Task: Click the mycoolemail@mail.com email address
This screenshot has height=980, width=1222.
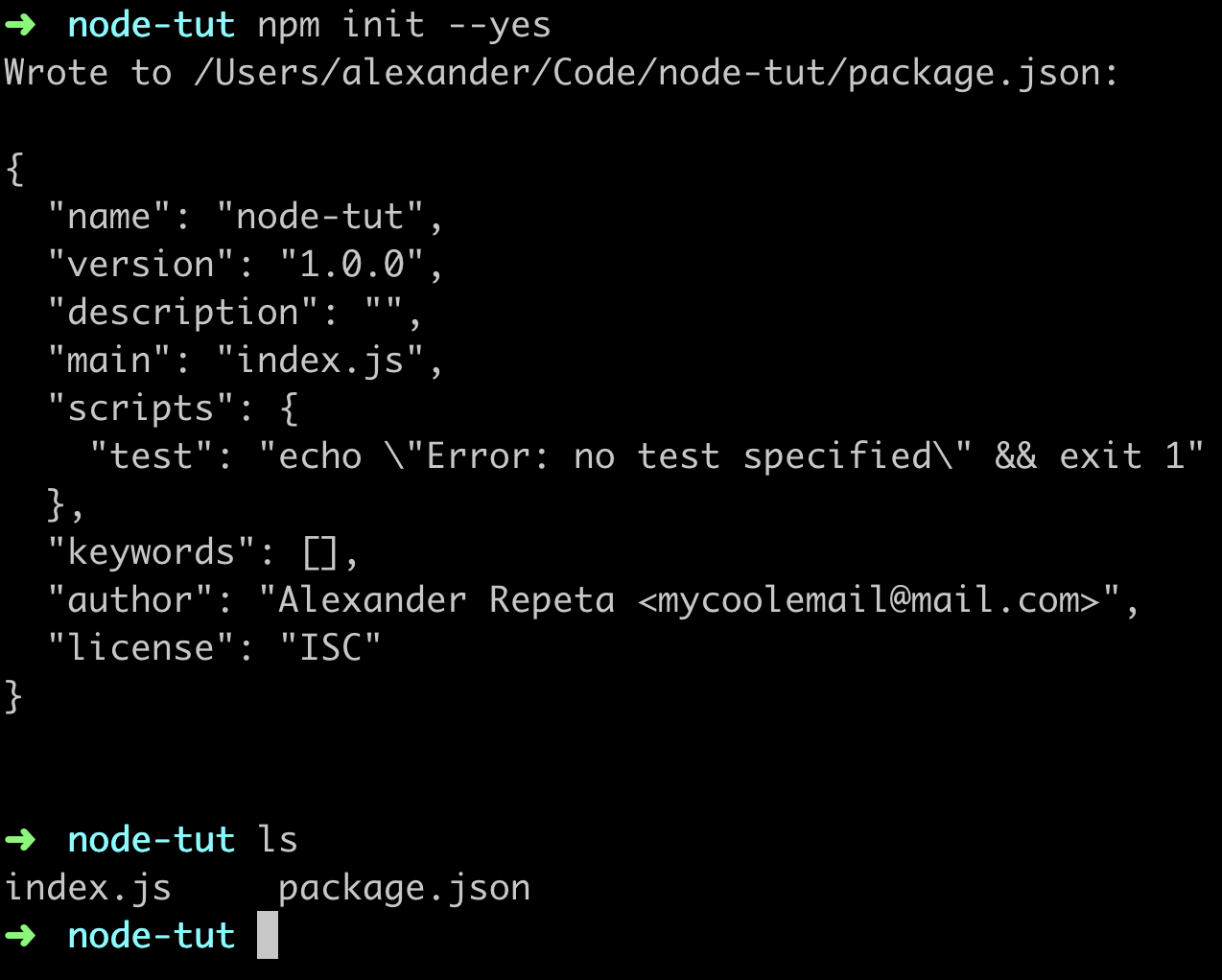Action: (868, 600)
